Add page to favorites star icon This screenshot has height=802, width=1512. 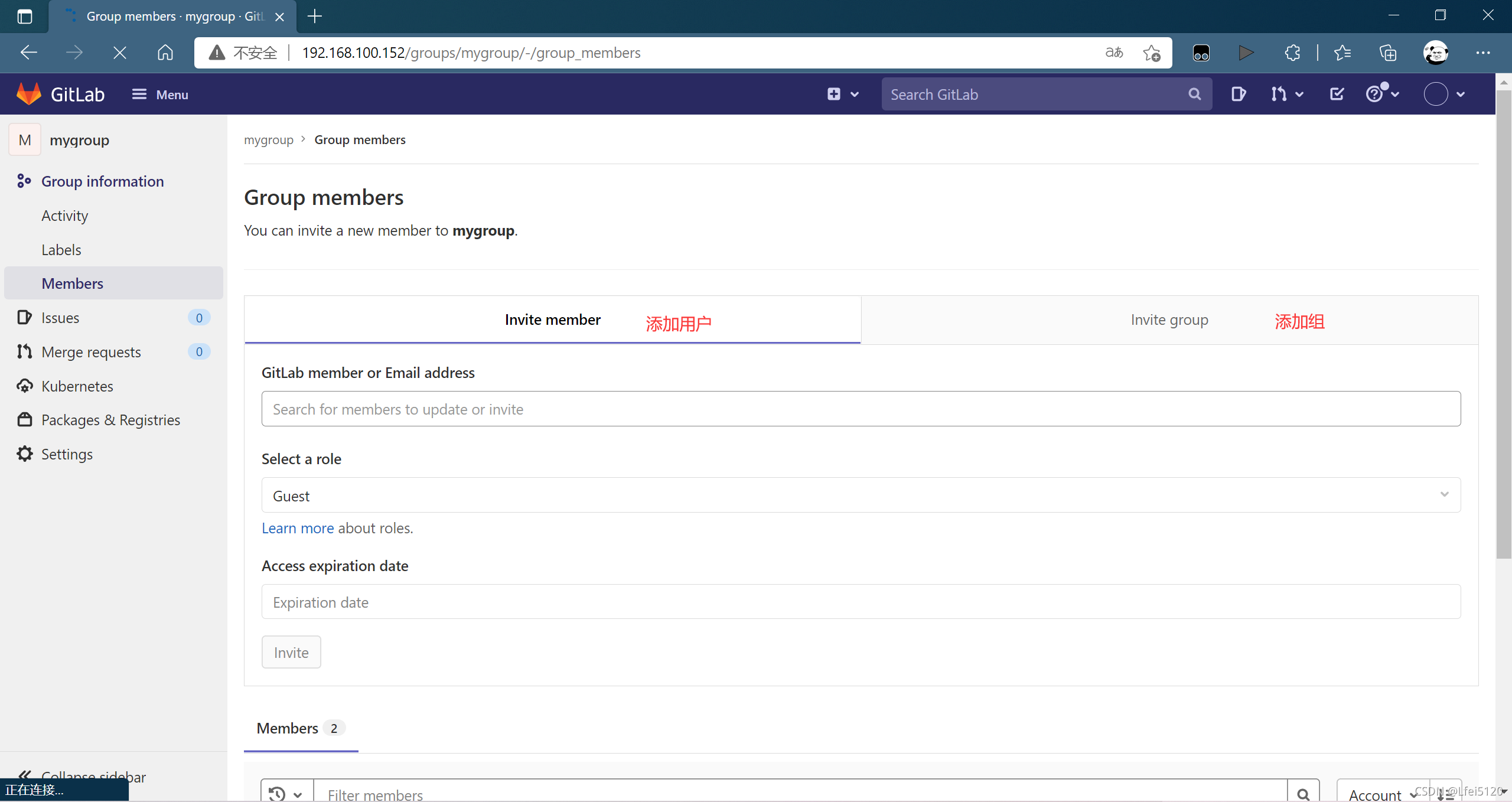point(1151,53)
